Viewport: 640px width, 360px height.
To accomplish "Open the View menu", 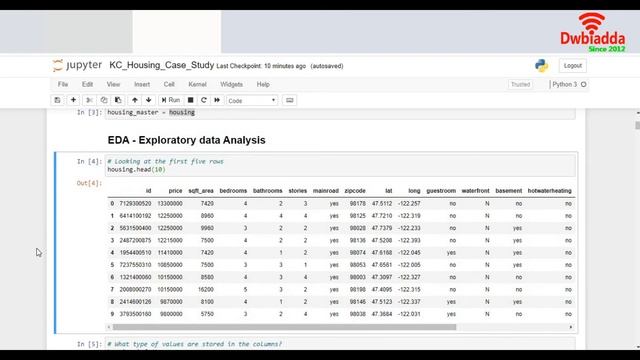I will click(113, 84).
